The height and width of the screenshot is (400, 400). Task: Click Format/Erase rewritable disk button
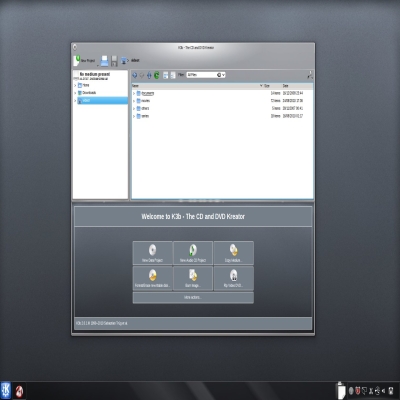(x=152, y=278)
